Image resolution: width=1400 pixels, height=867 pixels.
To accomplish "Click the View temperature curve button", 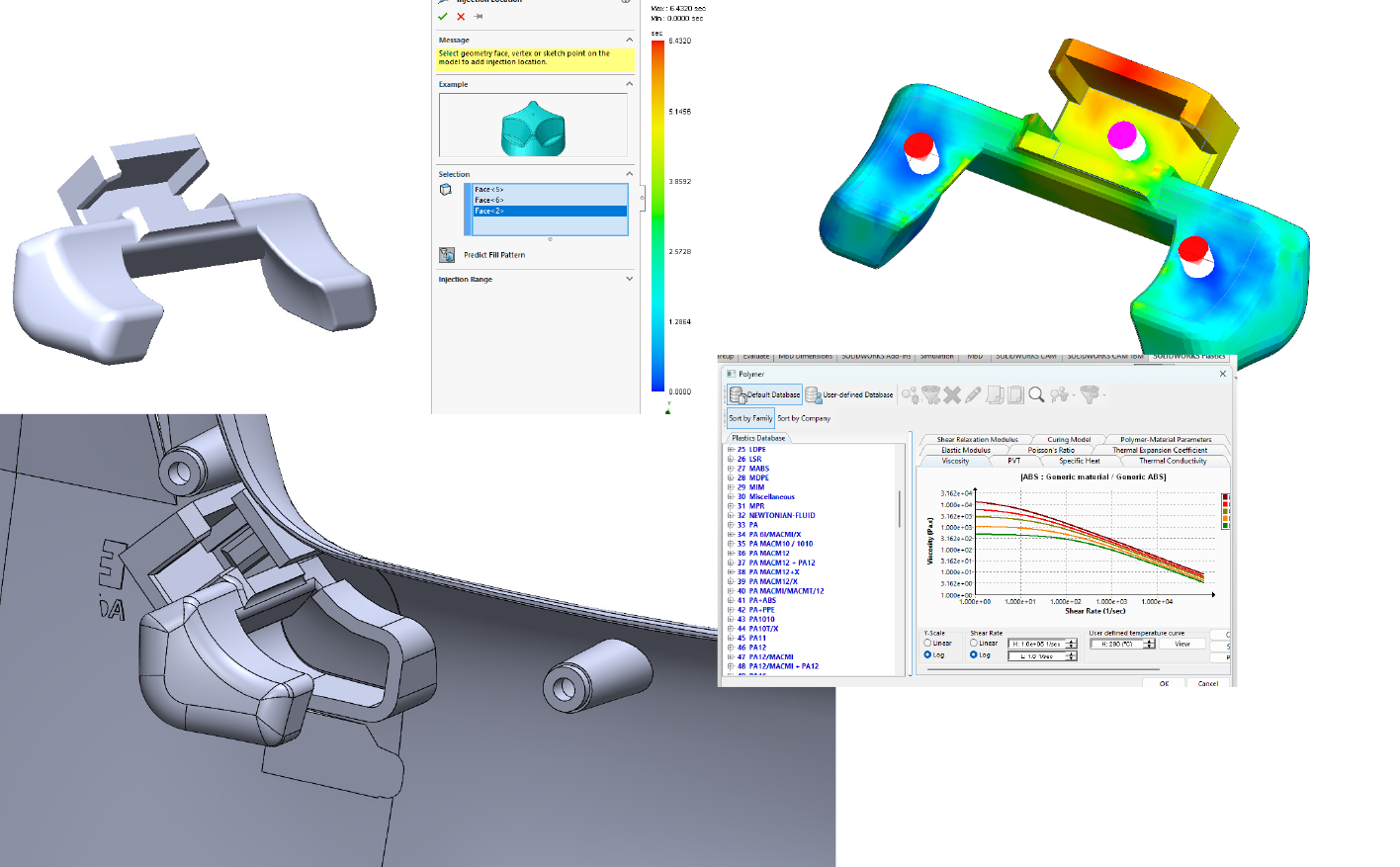I will [x=1182, y=644].
